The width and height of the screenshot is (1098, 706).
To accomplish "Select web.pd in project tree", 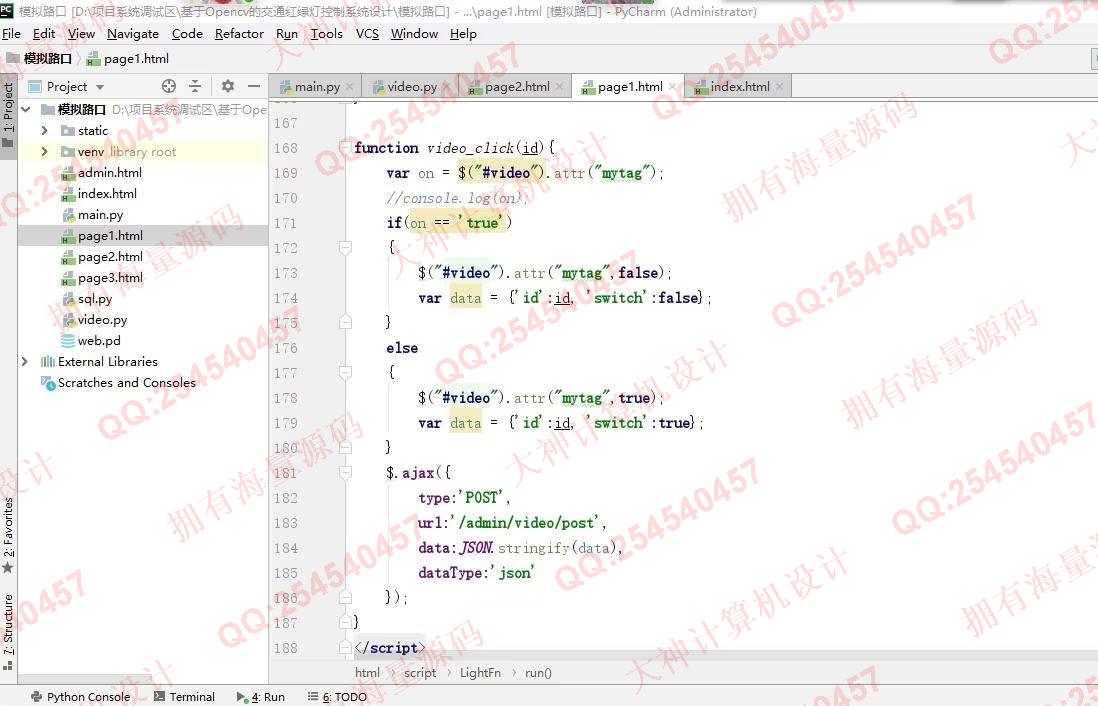I will [x=99, y=341].
